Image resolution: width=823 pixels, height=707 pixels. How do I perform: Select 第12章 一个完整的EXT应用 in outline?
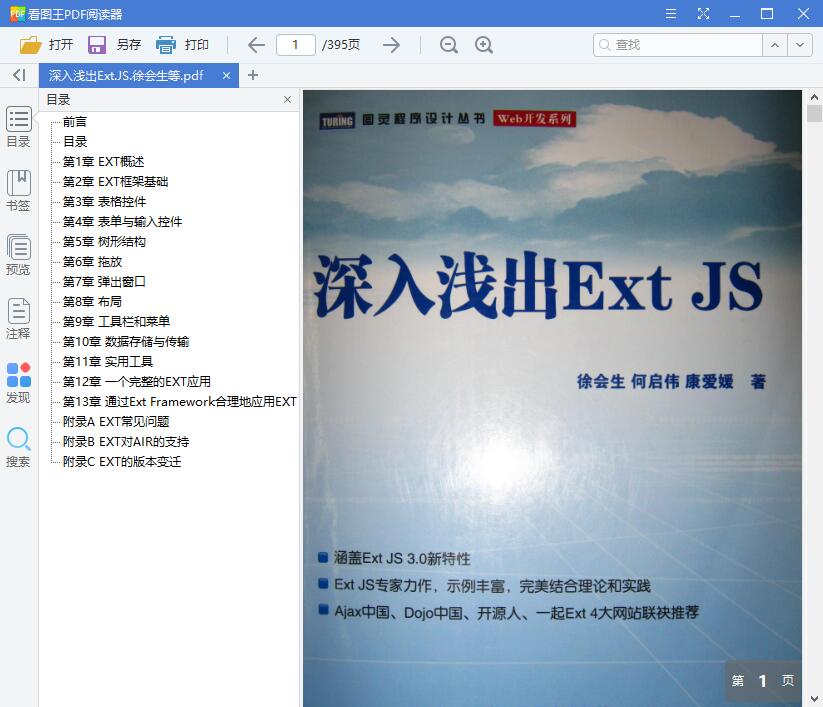tap(136, 382)
